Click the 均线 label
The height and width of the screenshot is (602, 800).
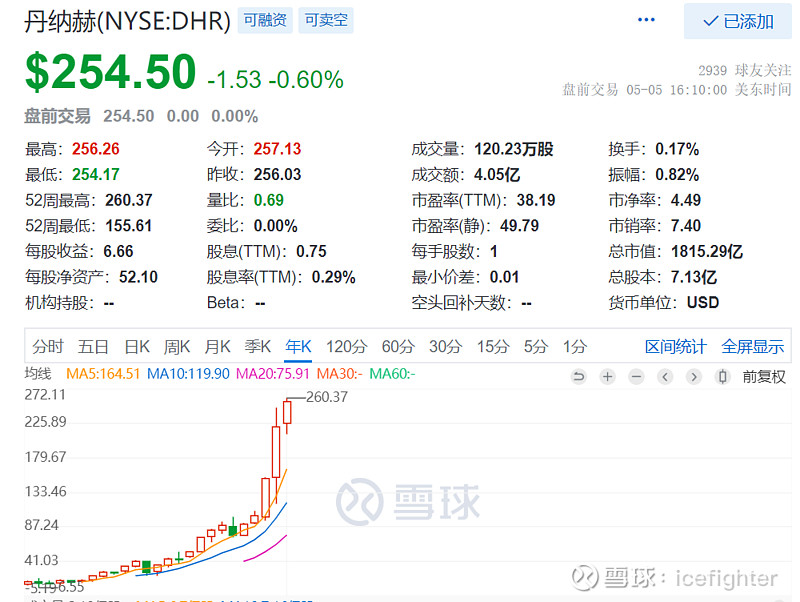point(38,374)
